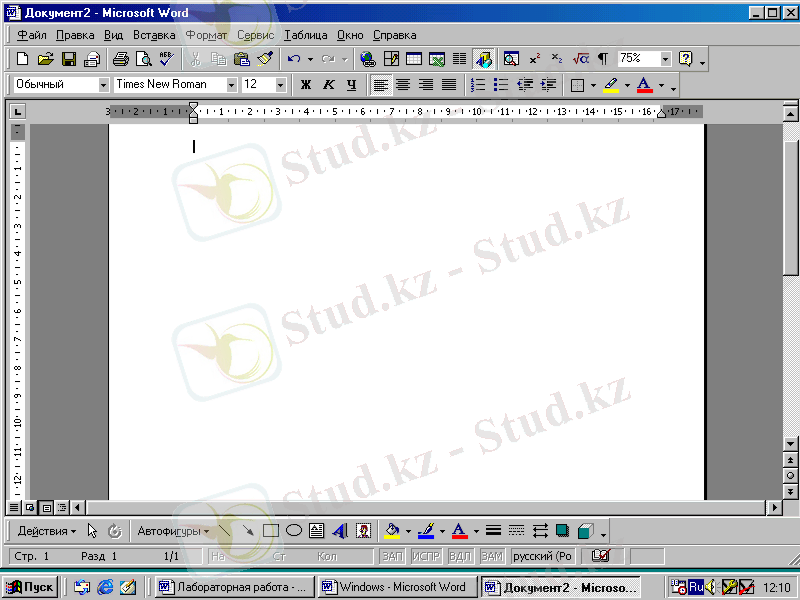The height and width of the screenshot is (600, 800).
Task: Expand the undo history arrow
Action: (310, 60)
